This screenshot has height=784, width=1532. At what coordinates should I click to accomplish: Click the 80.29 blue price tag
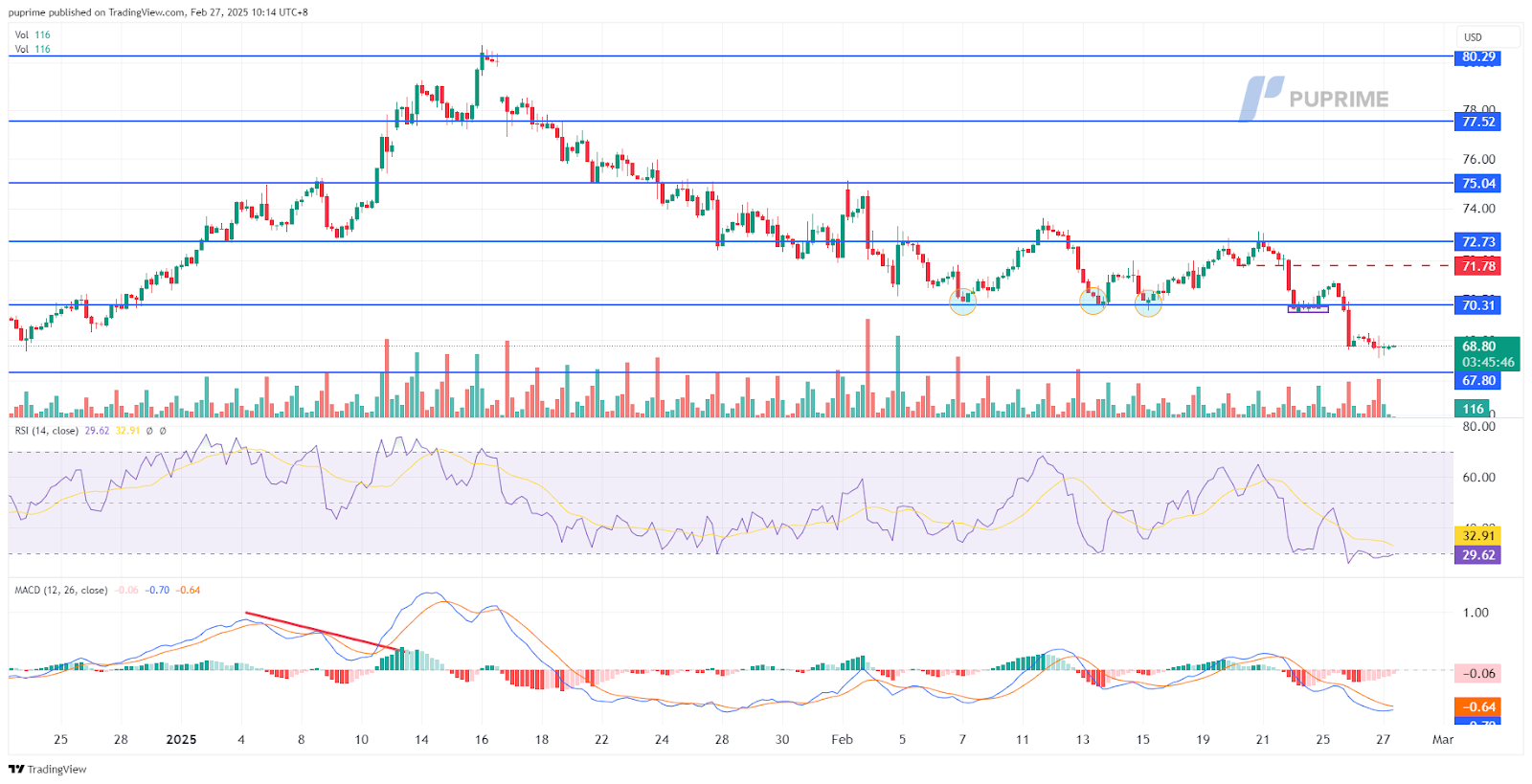click(x=1478, y=56)
